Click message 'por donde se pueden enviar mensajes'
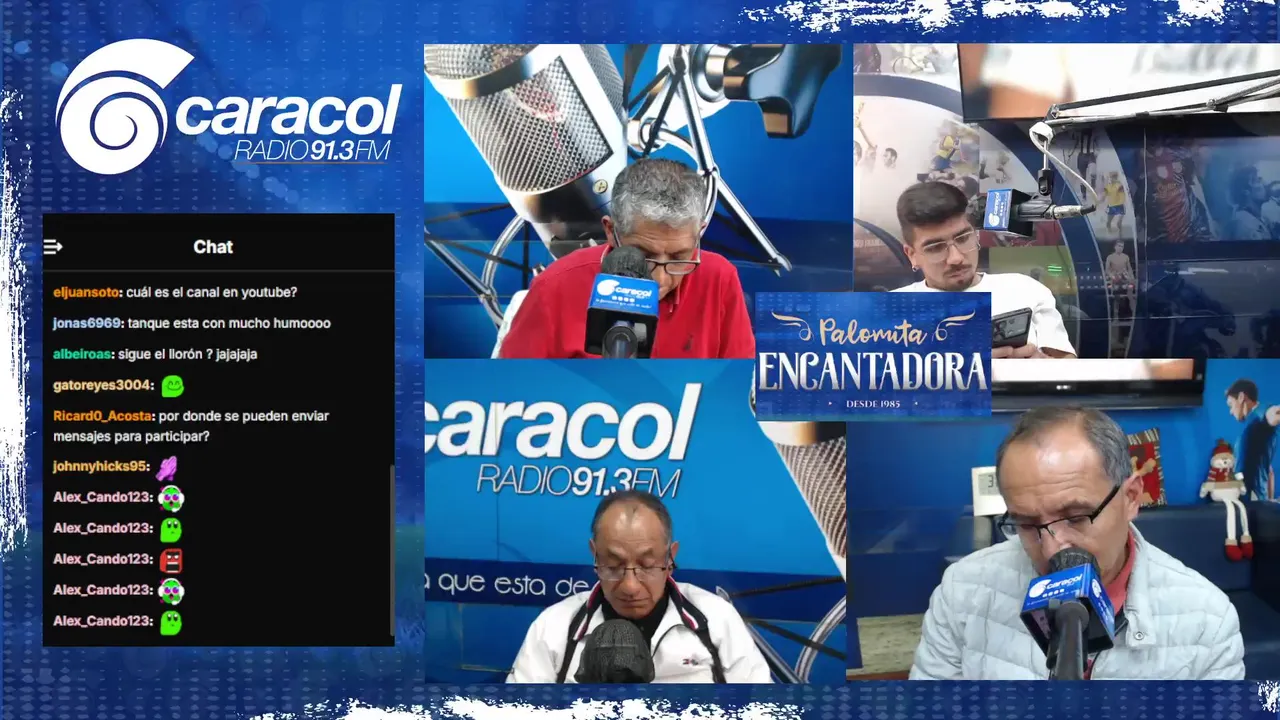 192,426
